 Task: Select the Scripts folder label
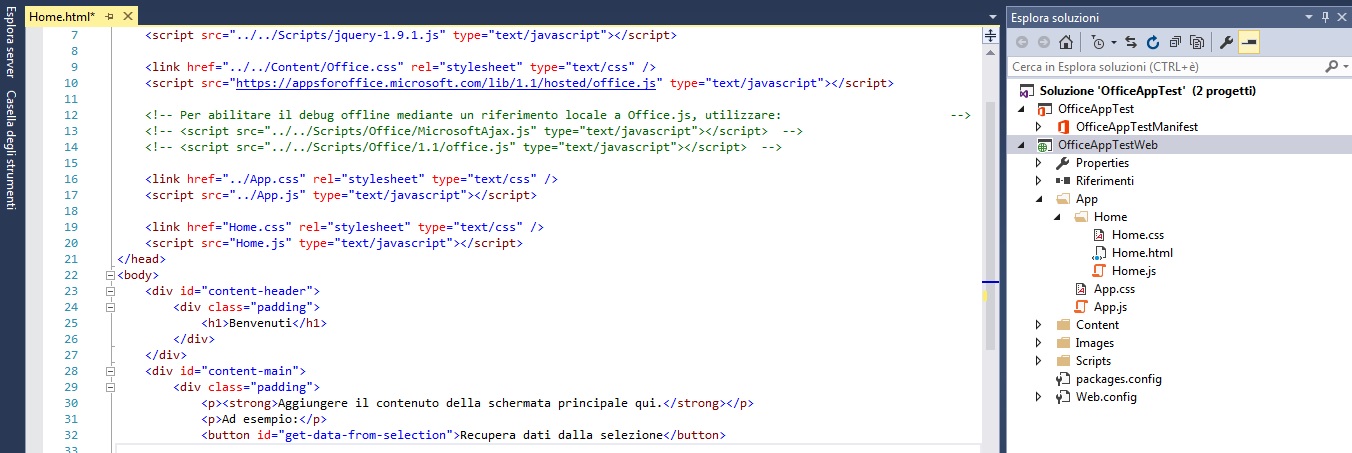coord(1093,361)
